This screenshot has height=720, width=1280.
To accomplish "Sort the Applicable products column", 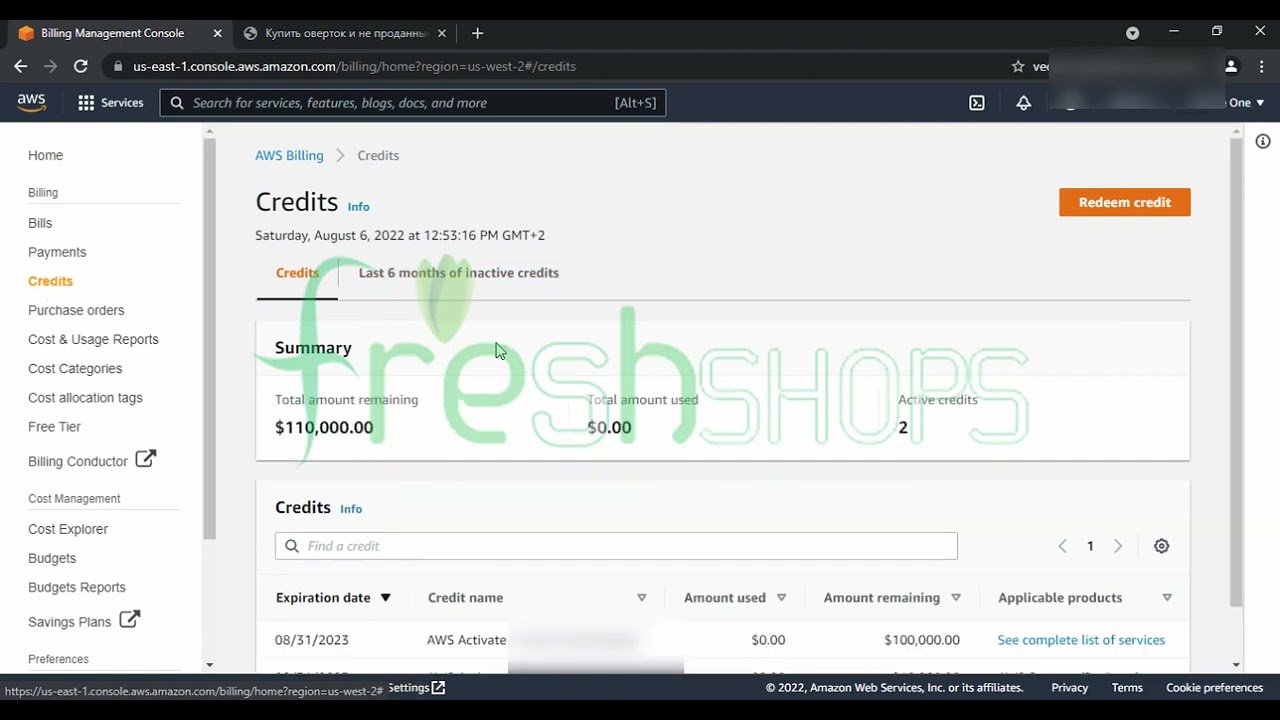I will click(1167, 598).
